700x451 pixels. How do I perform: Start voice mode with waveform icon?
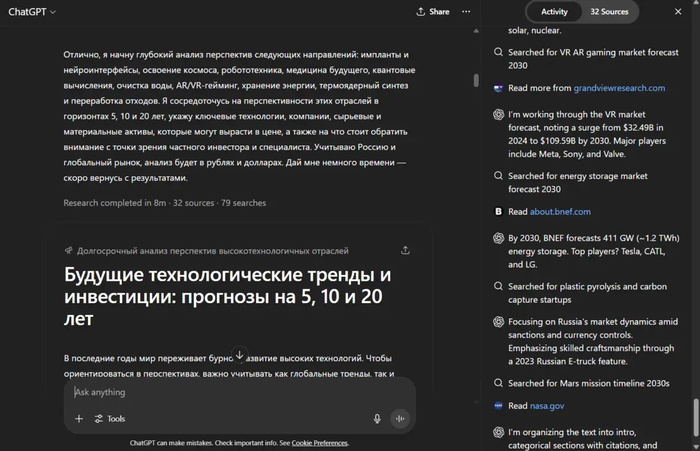[x=400, y=419]
